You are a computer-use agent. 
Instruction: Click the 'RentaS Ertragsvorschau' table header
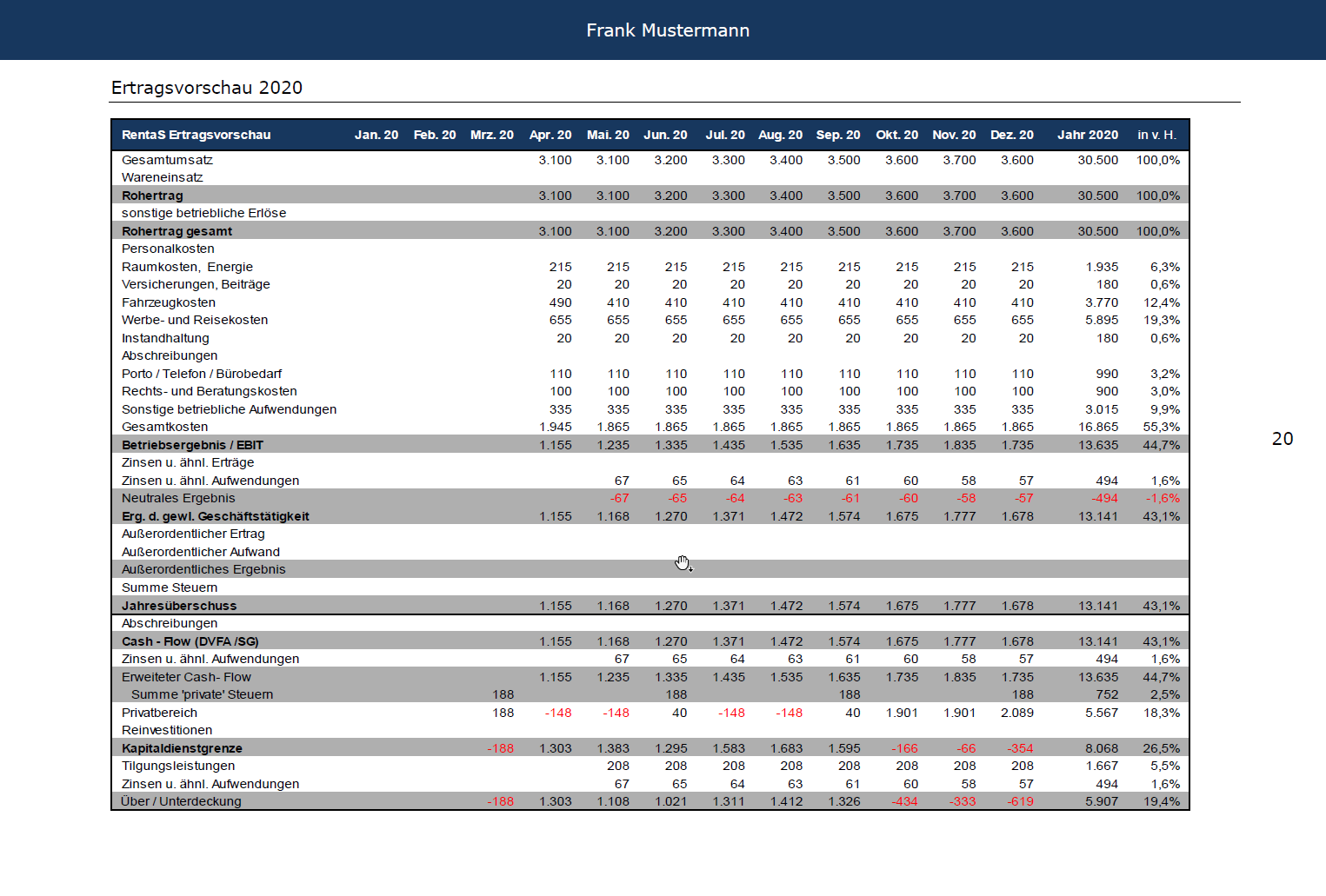coord(197,135)
